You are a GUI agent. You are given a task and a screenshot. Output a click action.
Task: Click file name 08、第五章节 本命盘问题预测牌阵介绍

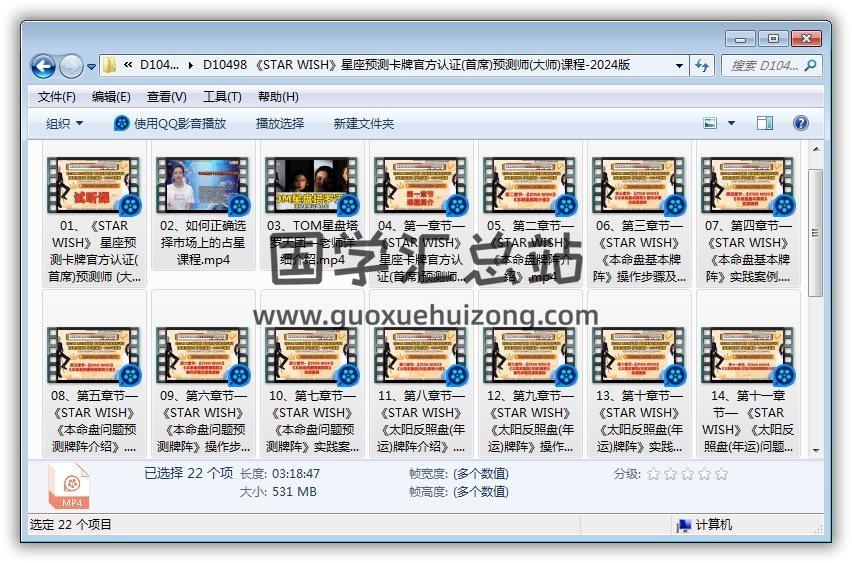coord(93,421)
